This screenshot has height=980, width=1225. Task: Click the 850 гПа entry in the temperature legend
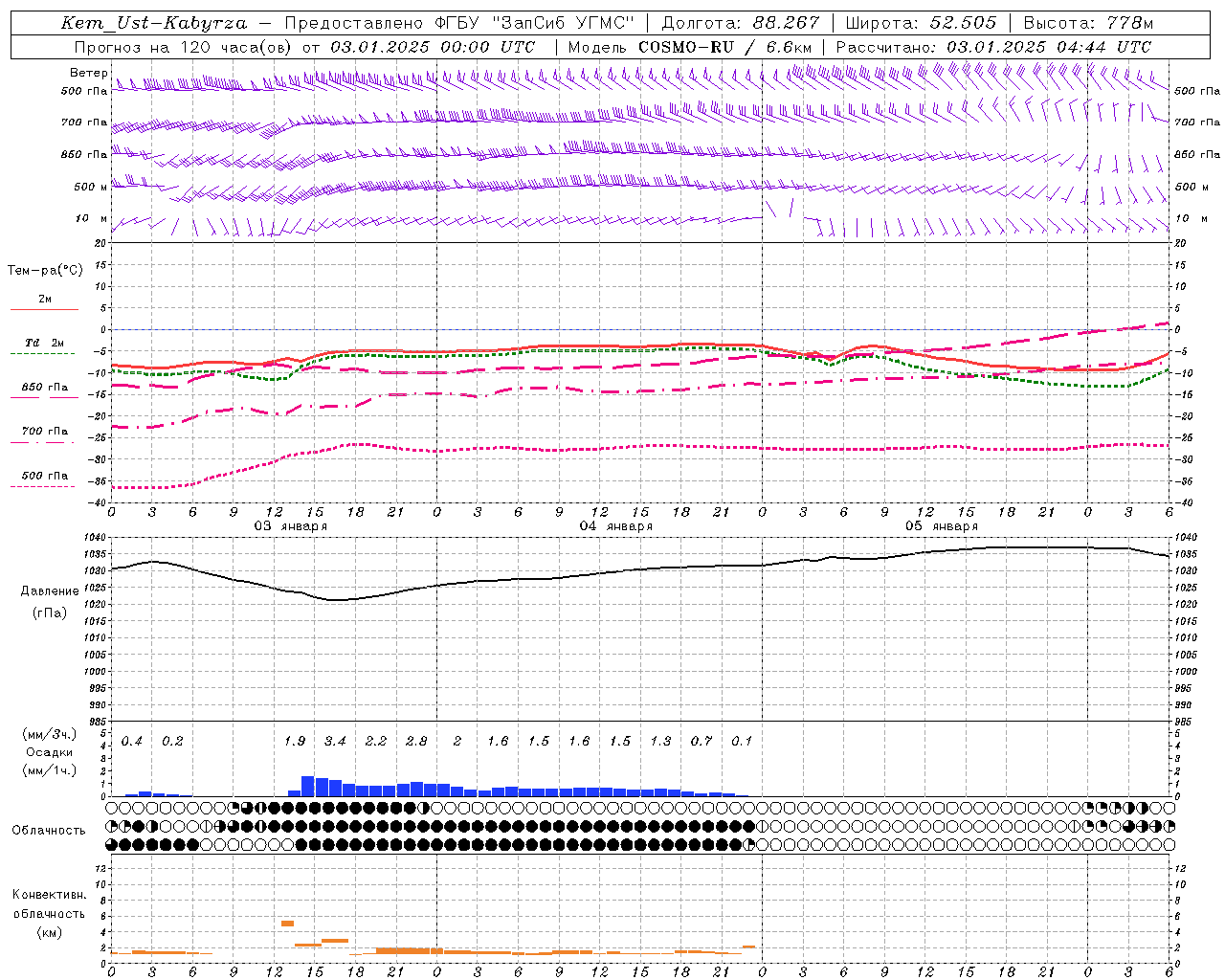tap(45, 388)
